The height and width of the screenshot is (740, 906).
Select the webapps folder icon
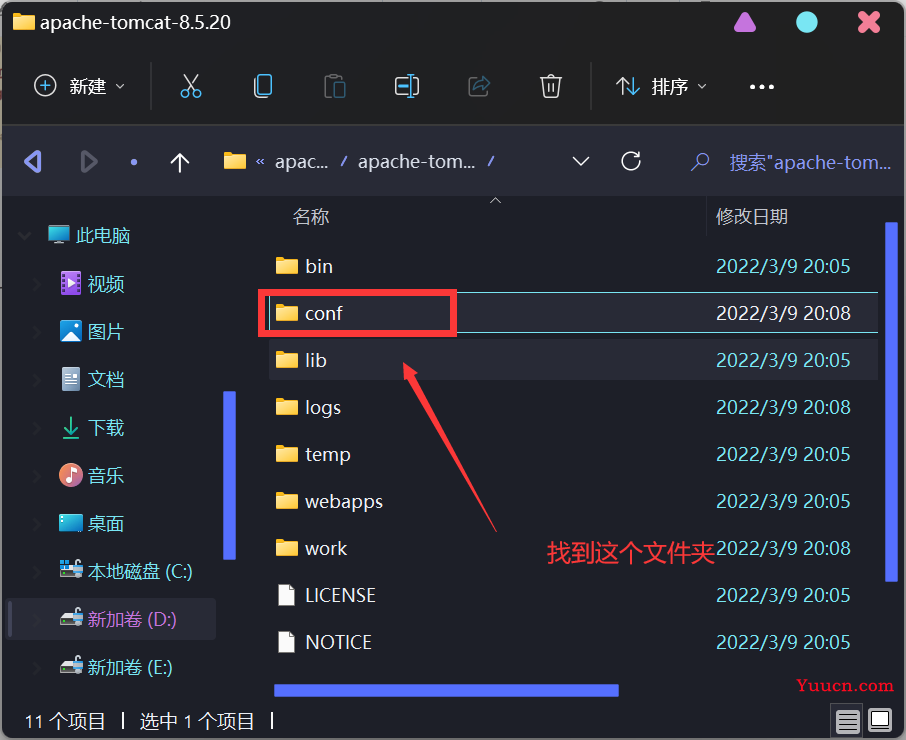click(287, 501)
